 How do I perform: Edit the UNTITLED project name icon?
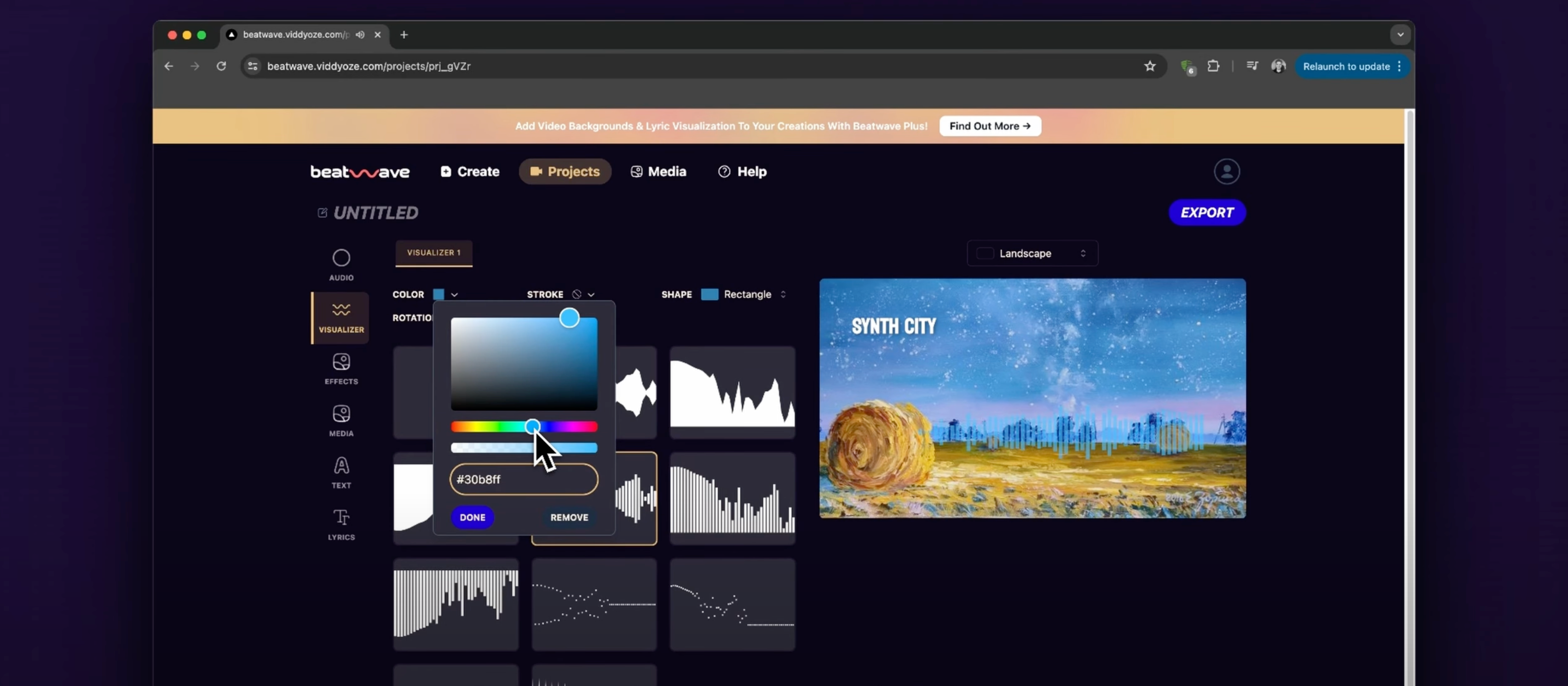point(322,213)
